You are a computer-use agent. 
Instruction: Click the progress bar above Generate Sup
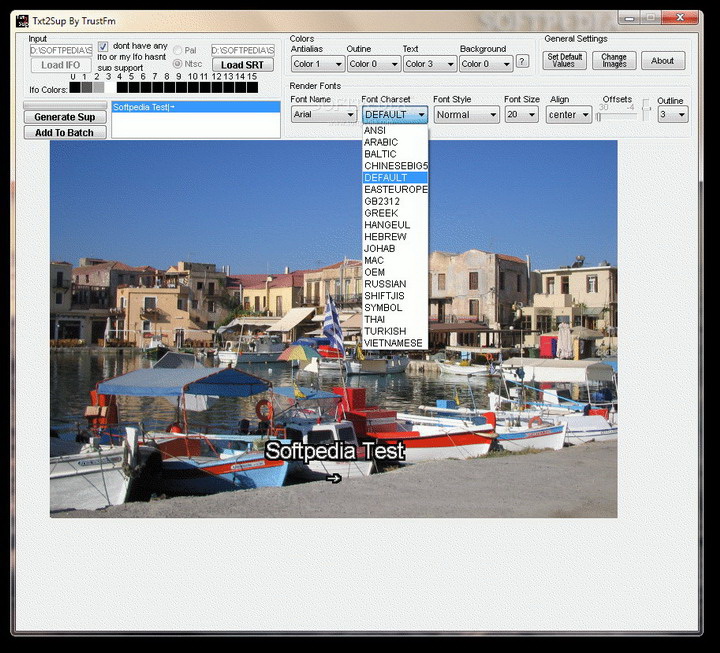(65, 106)
